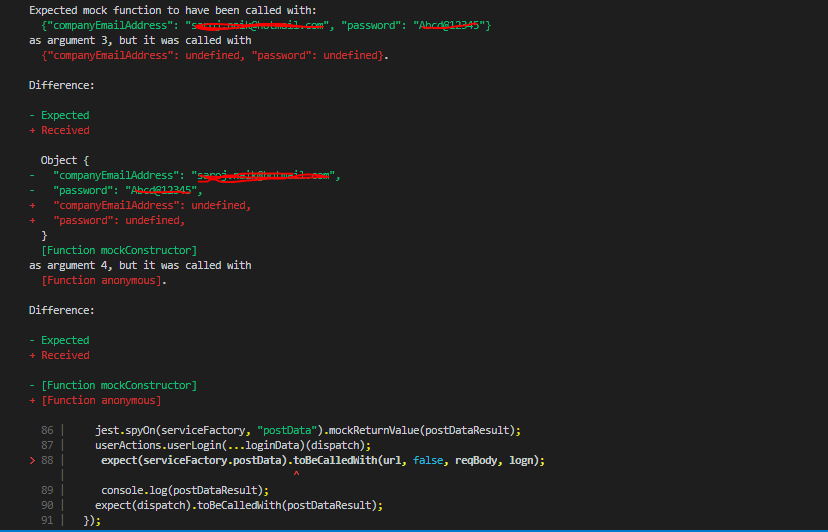Screen dimensions: 828x532
Task: Click line number 87 in the gutter
Action: (47, 445)
